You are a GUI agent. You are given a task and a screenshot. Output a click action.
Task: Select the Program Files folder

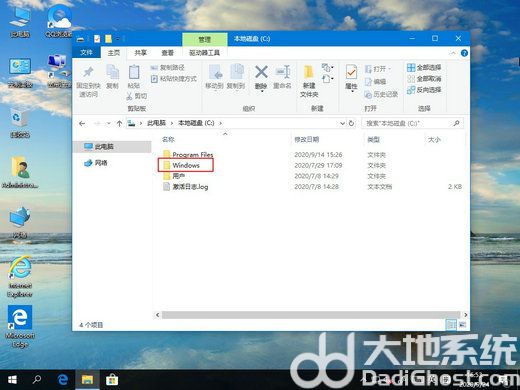[188, 154]
